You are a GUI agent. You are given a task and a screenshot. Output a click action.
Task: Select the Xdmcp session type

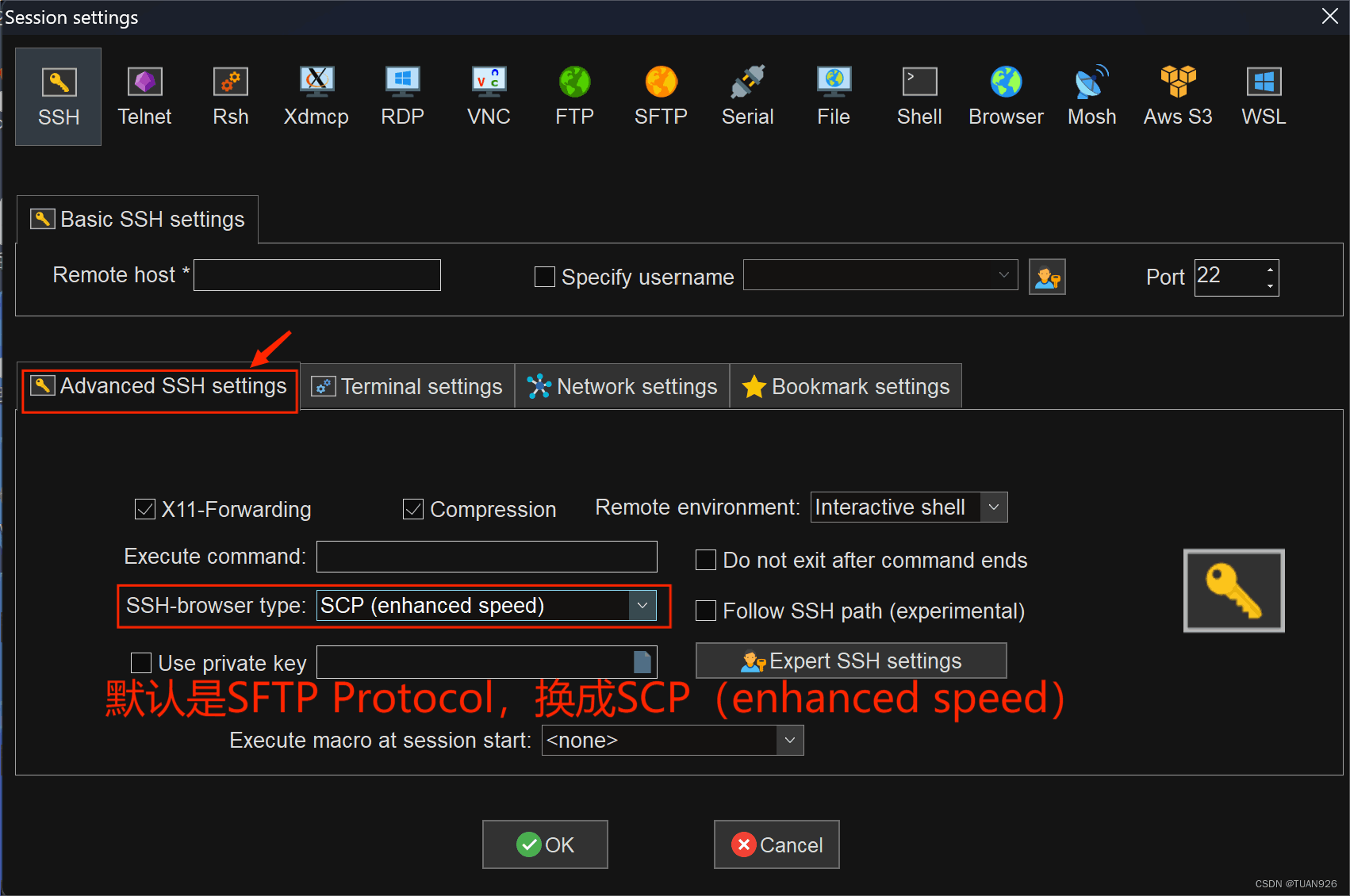click(316, 97)
